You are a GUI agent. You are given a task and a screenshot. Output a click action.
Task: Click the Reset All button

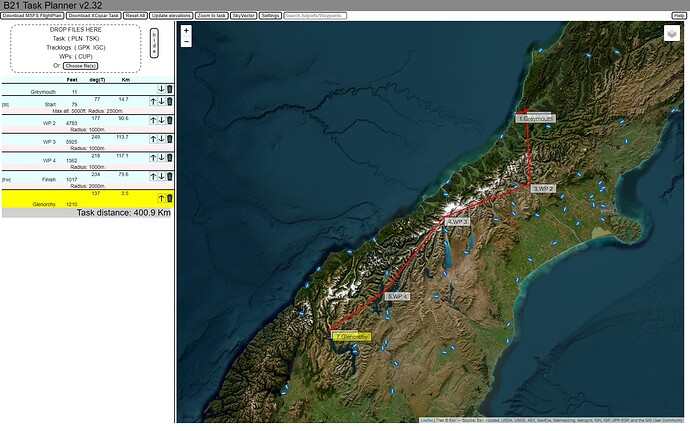coord(135,15)
